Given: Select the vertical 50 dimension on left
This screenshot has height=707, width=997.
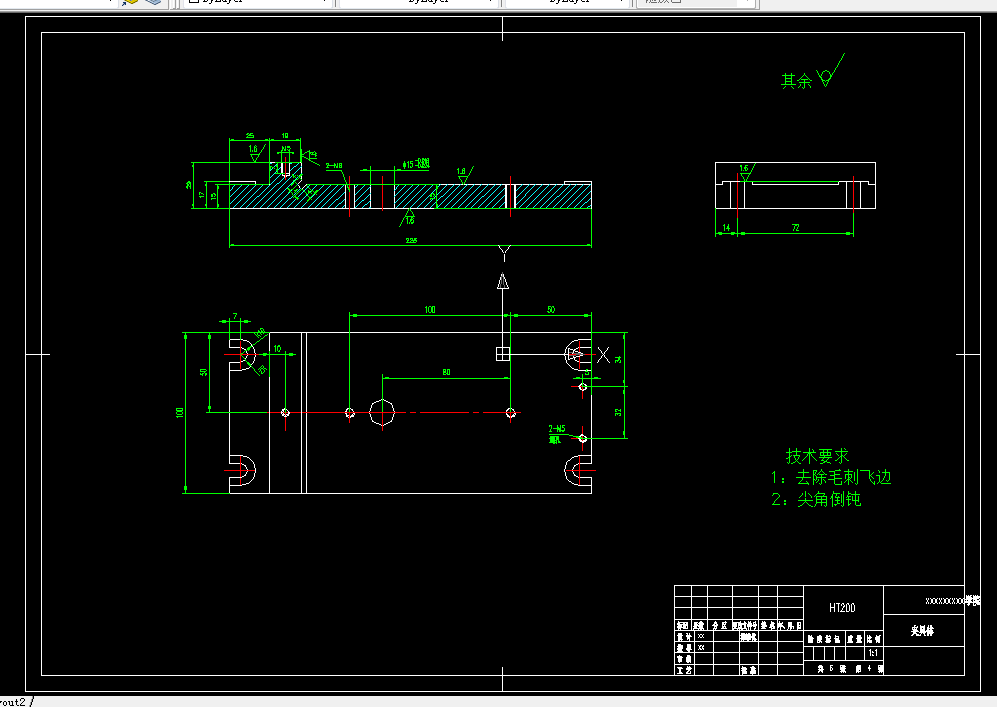Looking at the screenshot, I should tap(204, 373).
